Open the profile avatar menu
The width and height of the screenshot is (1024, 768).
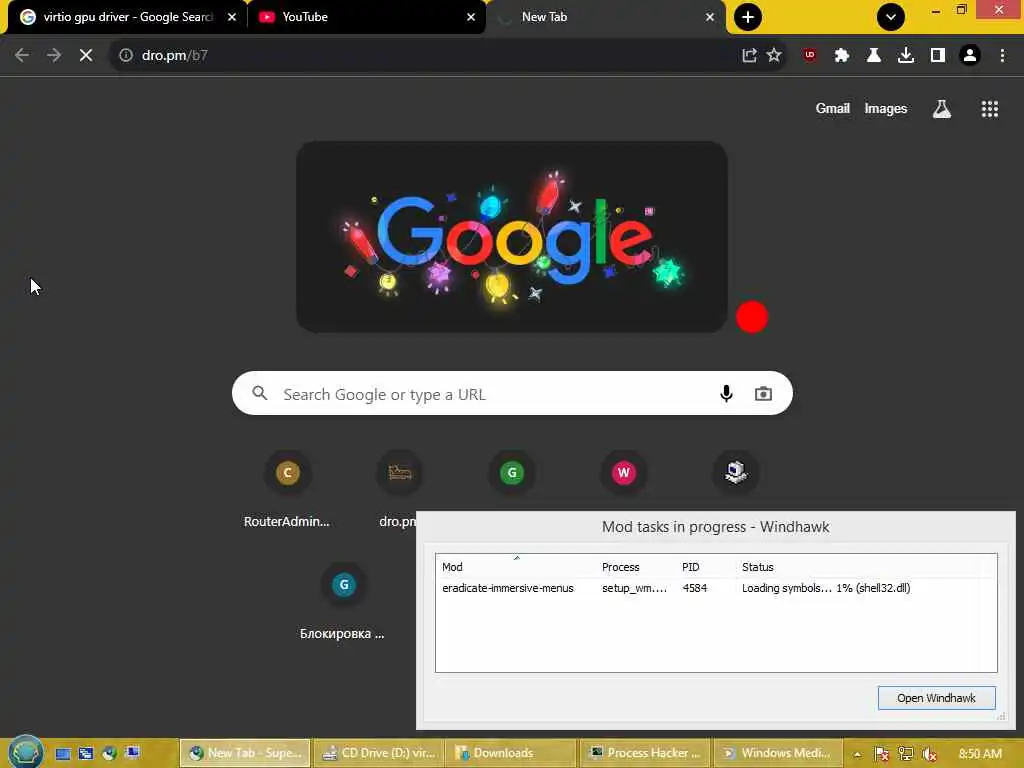[x=970, y=56]
